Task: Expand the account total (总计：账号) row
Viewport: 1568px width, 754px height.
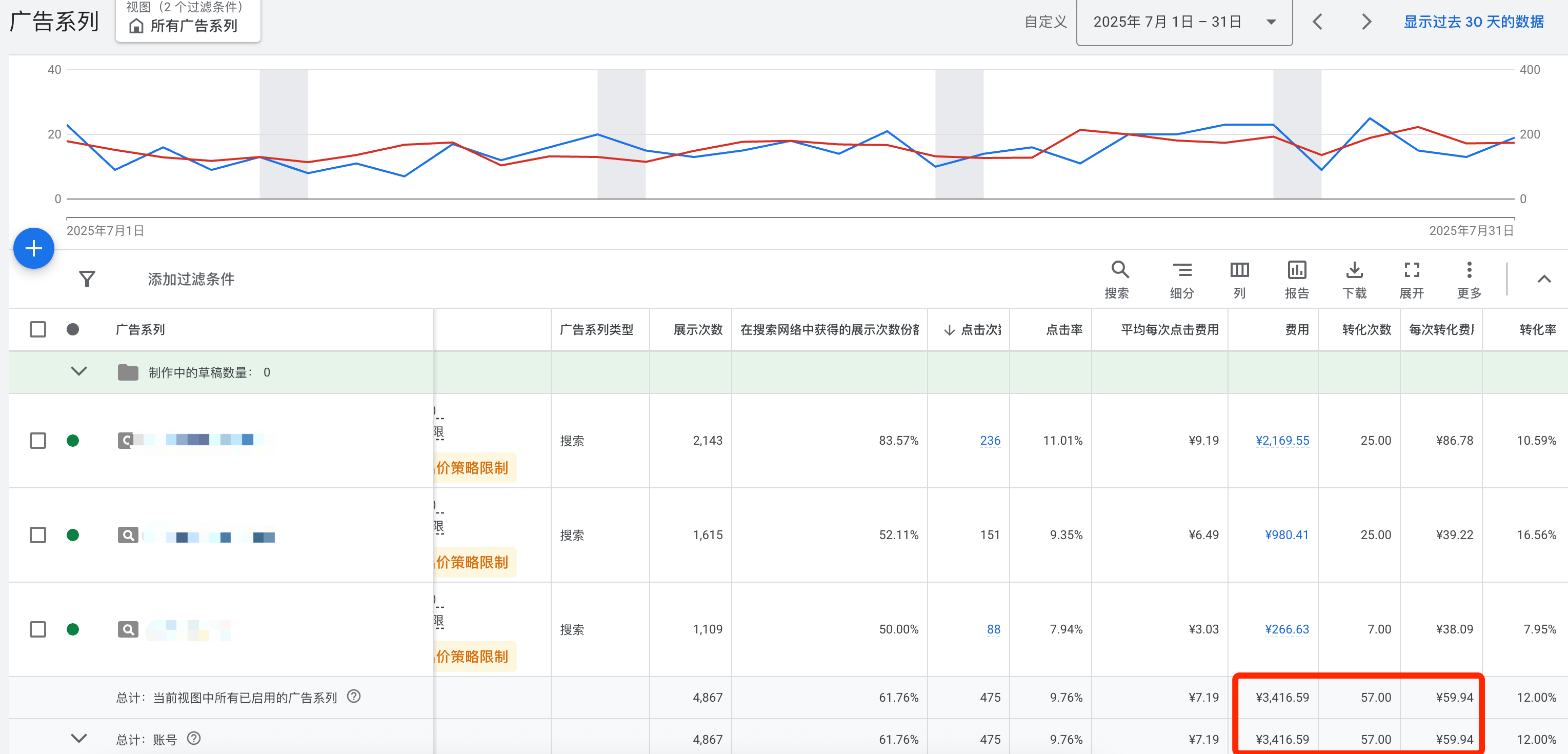Action: [x=79, y=739]
